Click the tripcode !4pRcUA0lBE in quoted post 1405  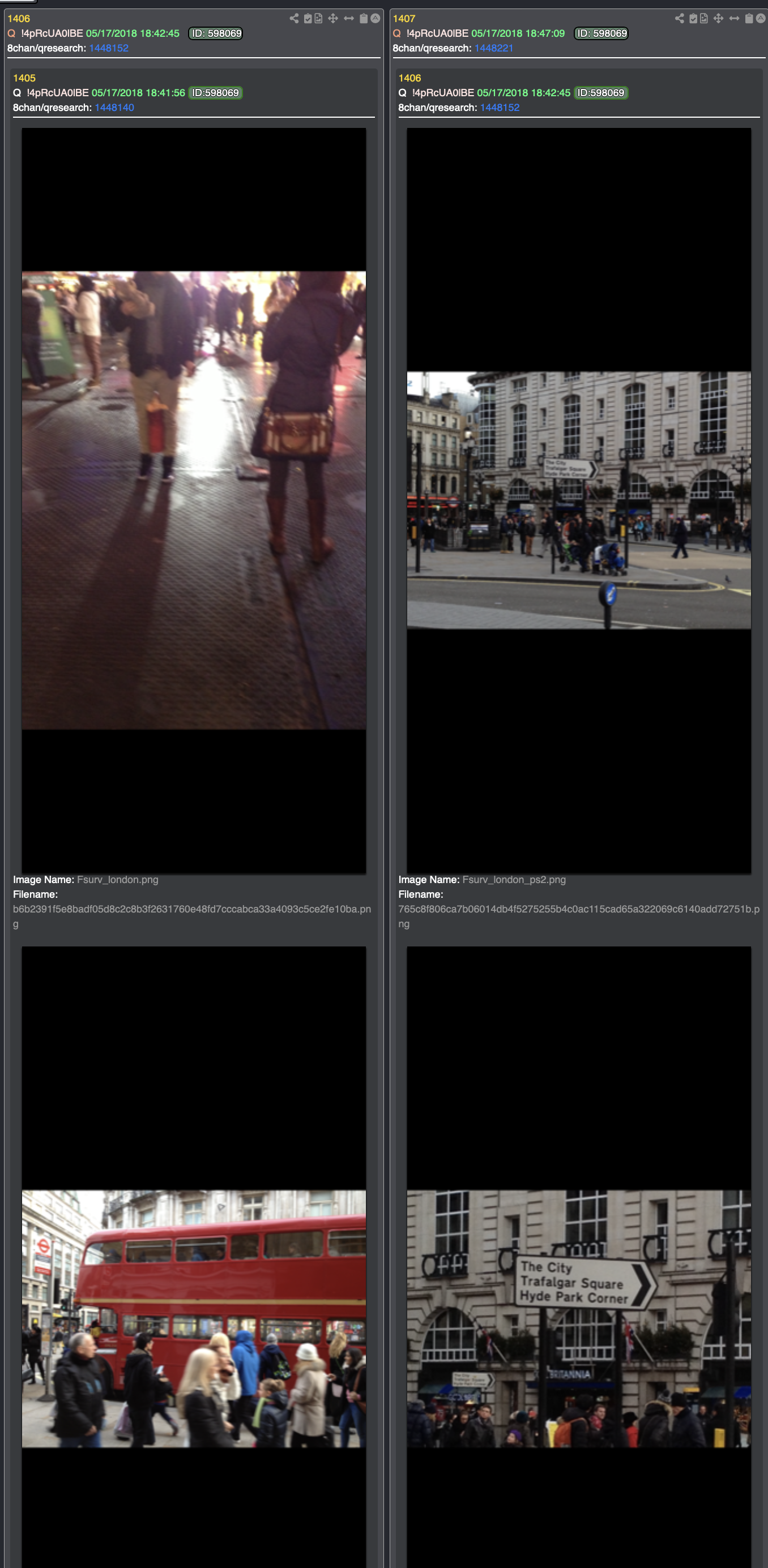(58, 92)
